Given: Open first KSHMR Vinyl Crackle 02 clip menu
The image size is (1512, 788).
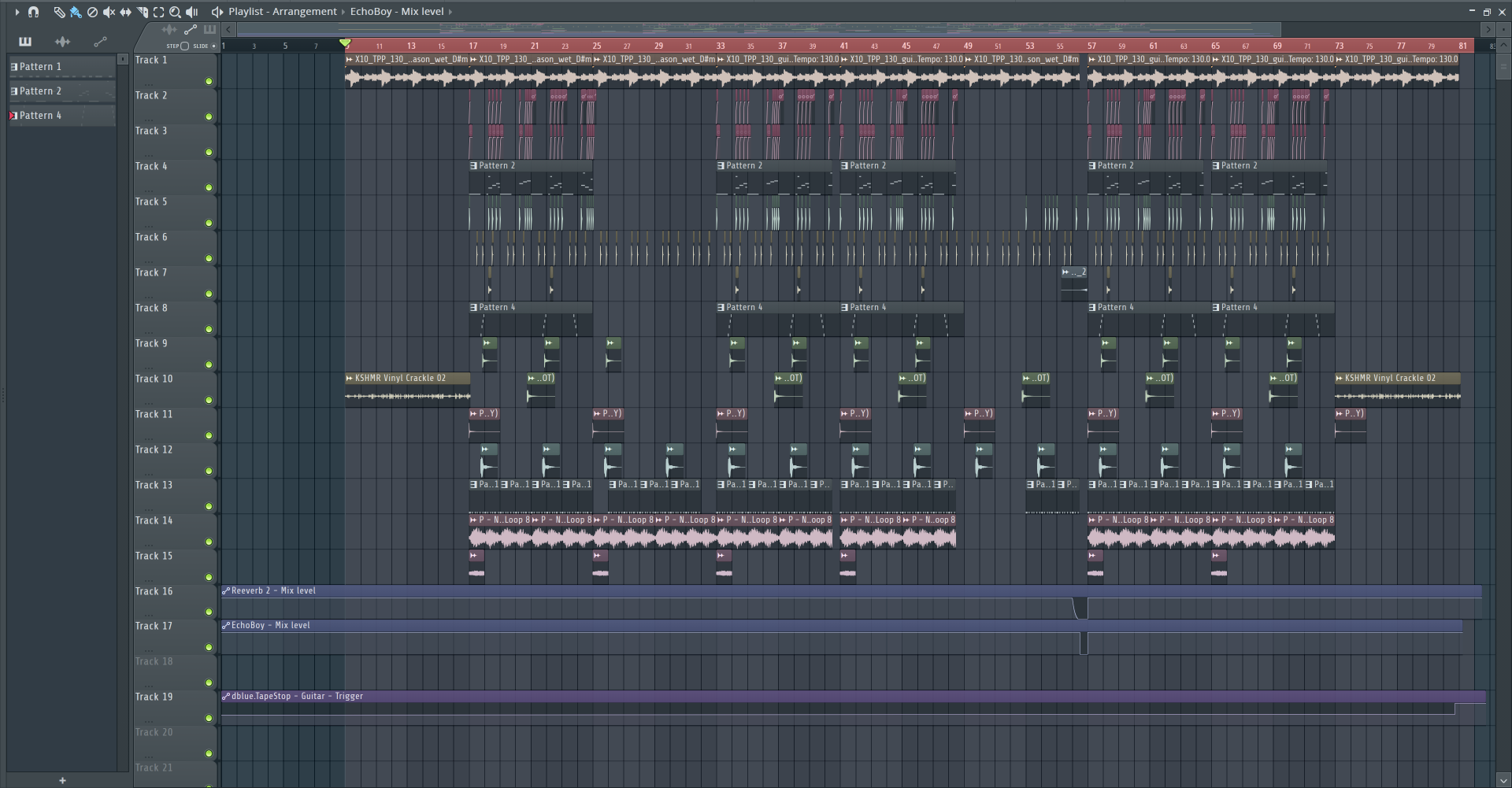Looking at the screenshot, I should click(350, 378).
